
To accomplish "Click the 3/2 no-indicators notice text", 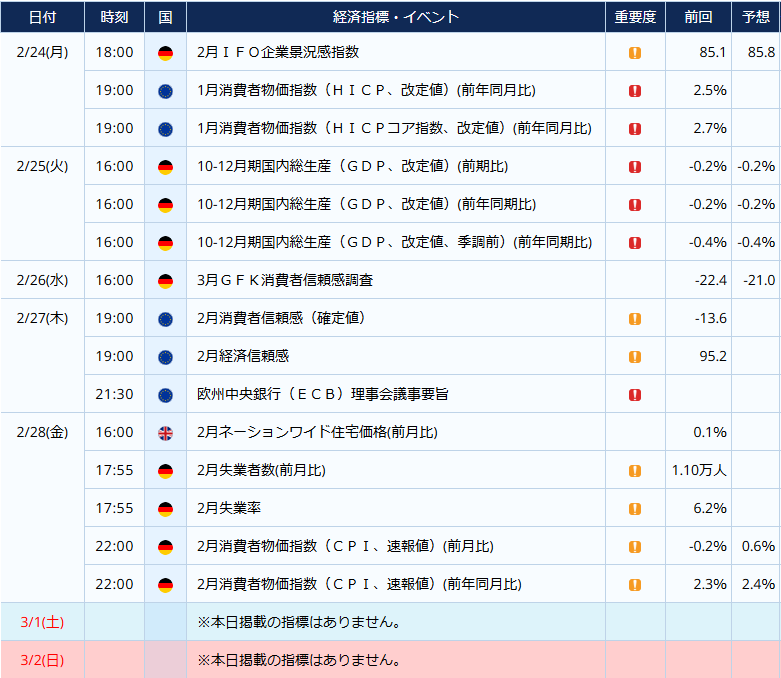I will [x=299, y=660].
